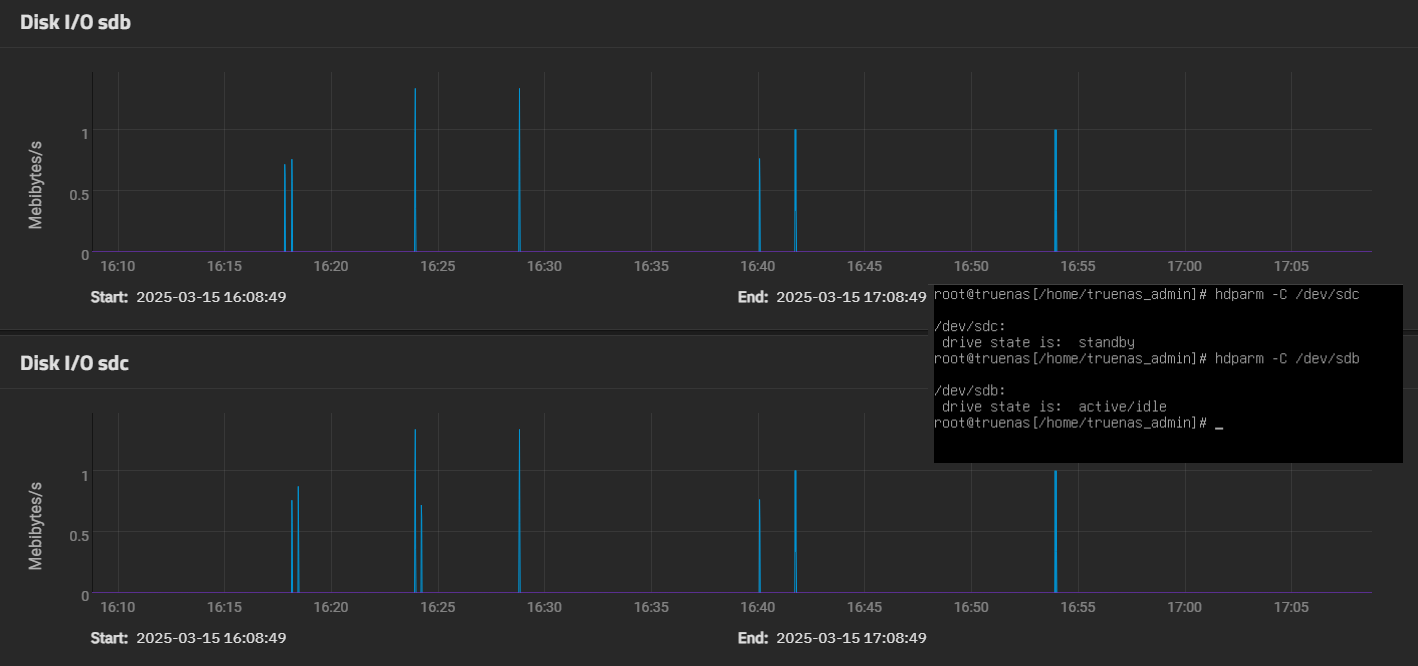Image resolution: width=1418 pixels, height=666 pixels.
Task: Click the 17:05 tick label on sdb chart
Action: click(1291, 267)
